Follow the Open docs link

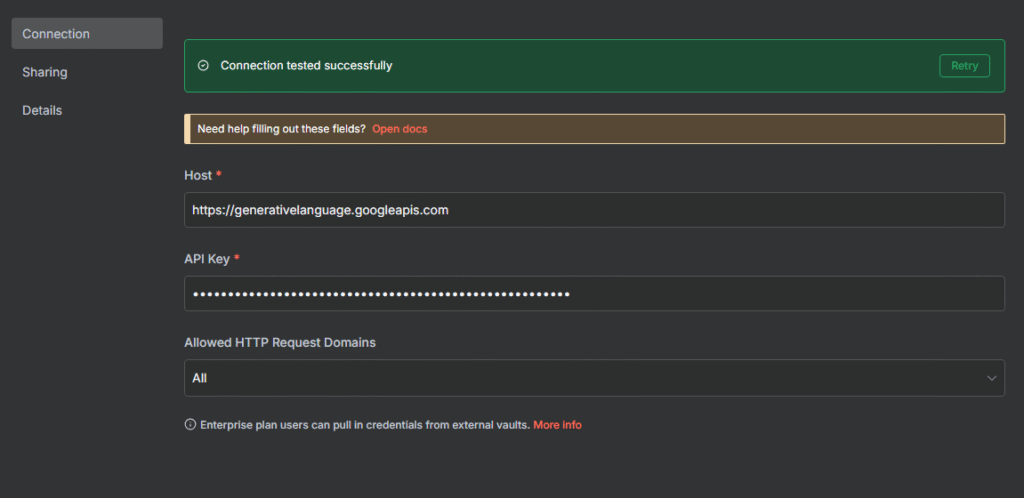click(400, 129)
